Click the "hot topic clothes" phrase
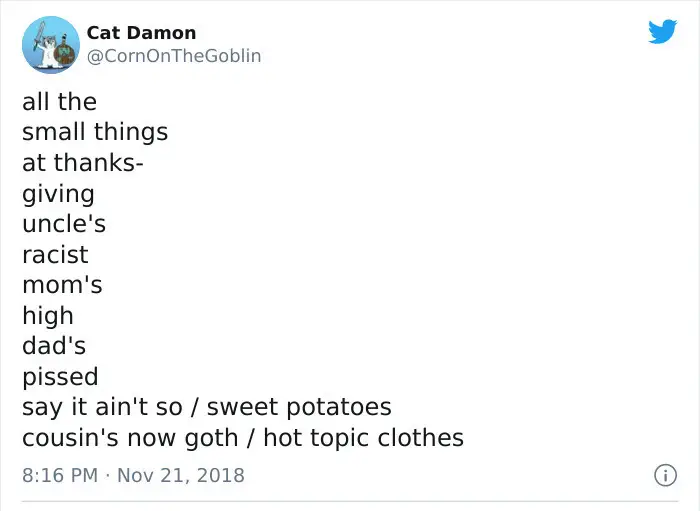 pyautogui.click(x=363, y=438)
